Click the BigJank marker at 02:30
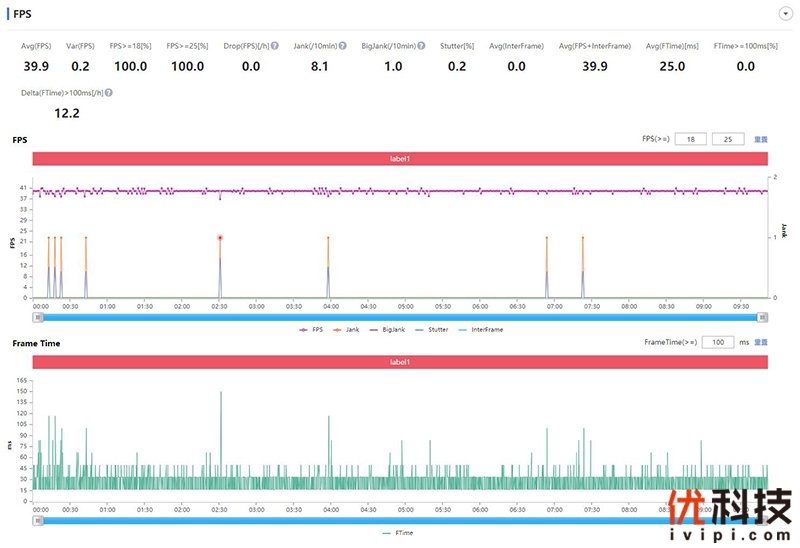Viewport: 800px width, 548px height. point(220,238)
